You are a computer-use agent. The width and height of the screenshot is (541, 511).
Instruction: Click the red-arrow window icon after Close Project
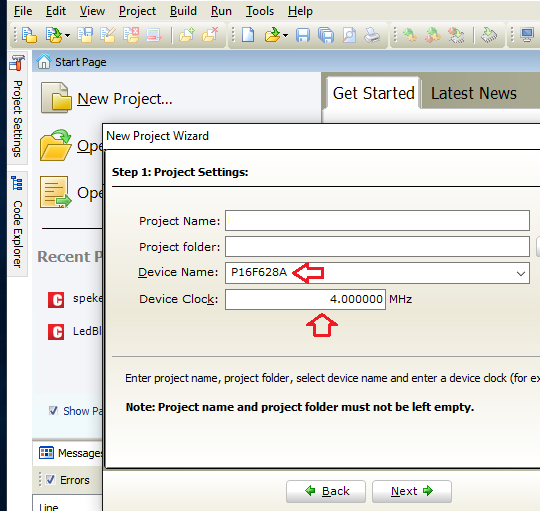(x=154, y=35)
